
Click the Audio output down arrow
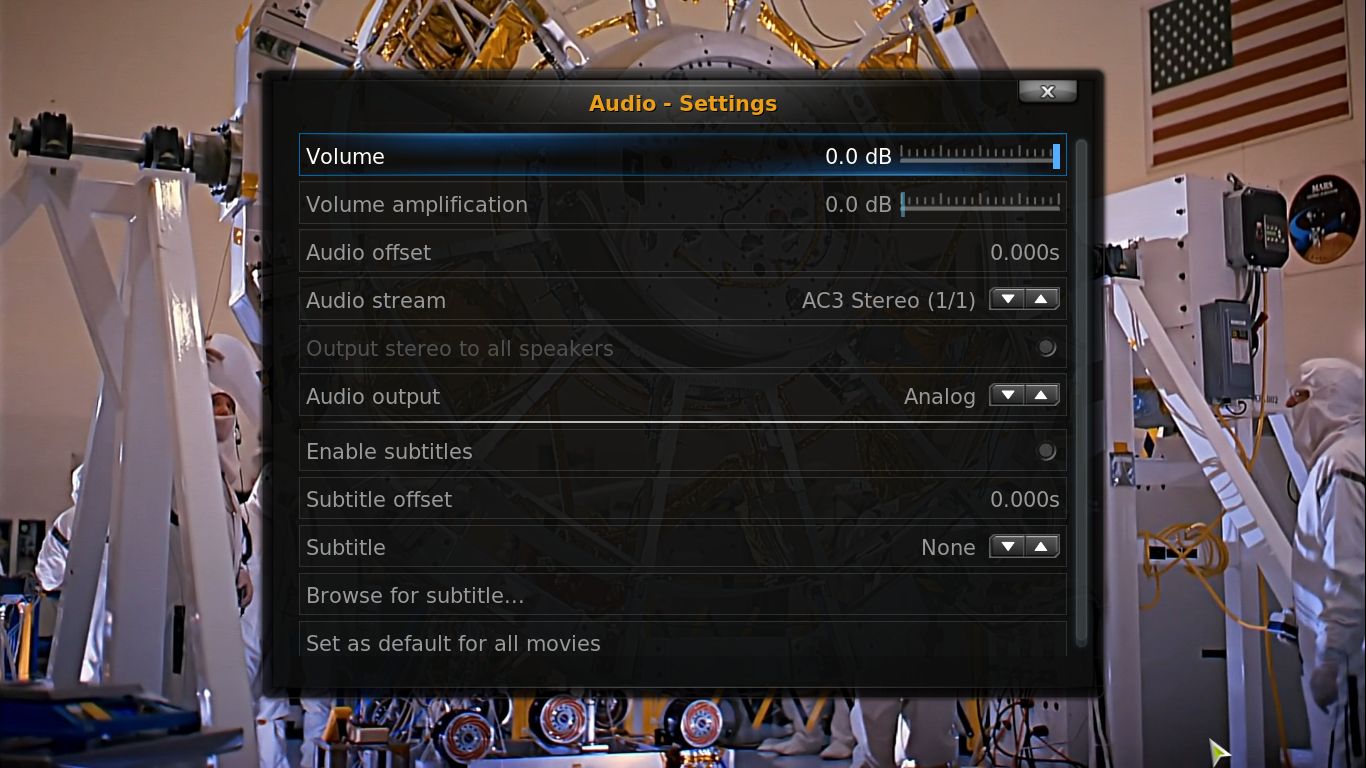pyautogui.click(x=1007, y=396)
